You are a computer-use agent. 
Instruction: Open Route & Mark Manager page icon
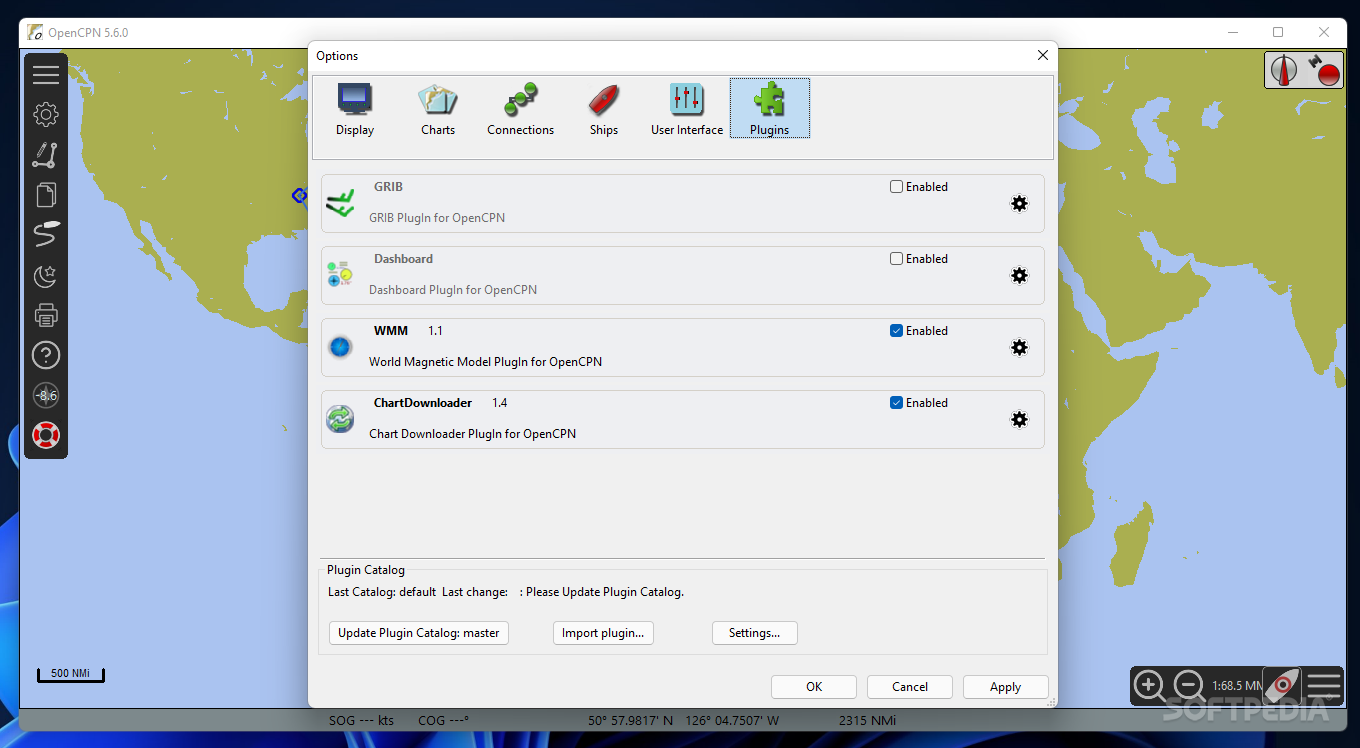point(46,195)
